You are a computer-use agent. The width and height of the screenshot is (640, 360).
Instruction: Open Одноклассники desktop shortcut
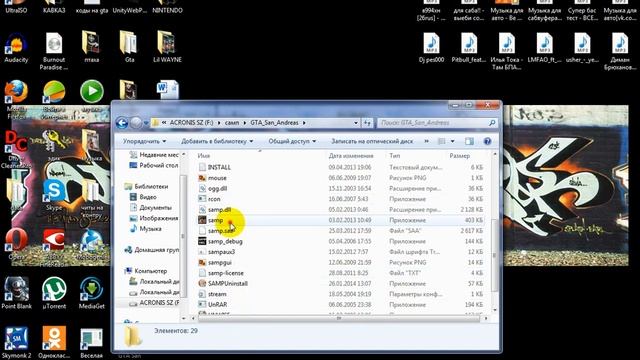click(x=54, y=342)
